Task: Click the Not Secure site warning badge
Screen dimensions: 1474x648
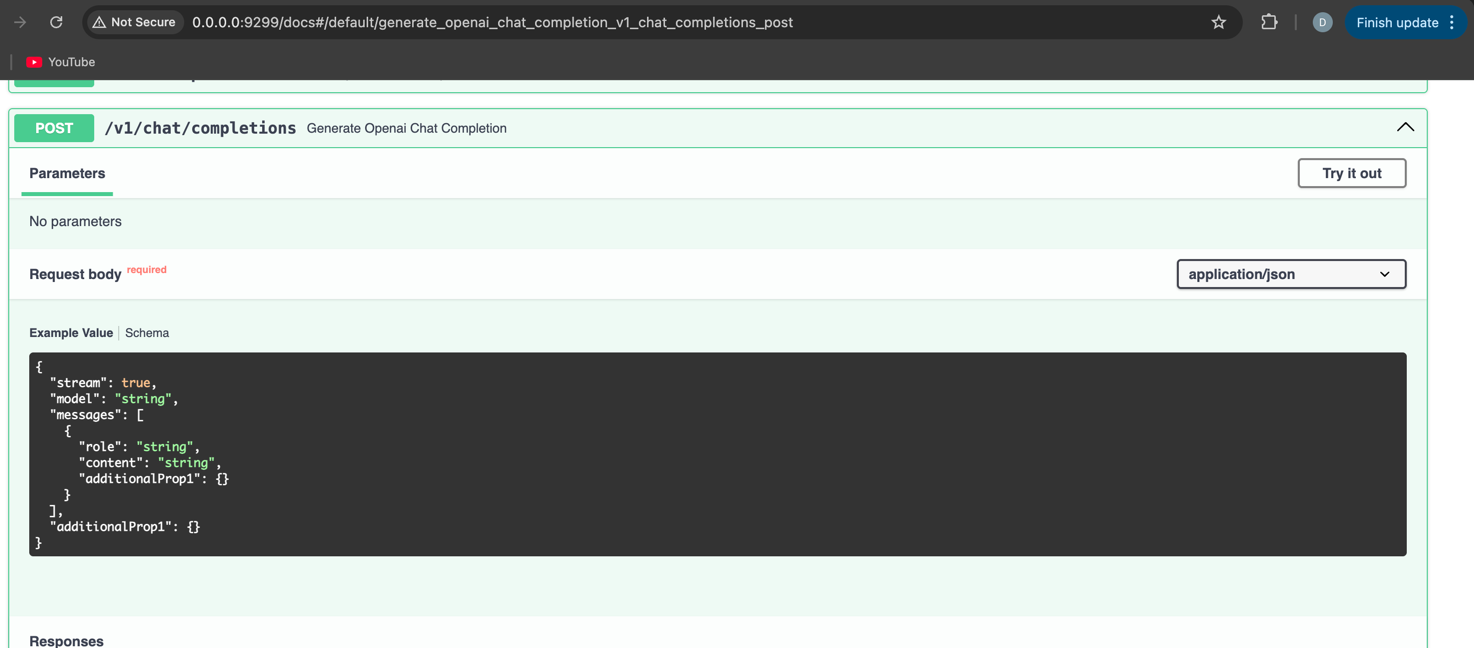Action: 134,22
